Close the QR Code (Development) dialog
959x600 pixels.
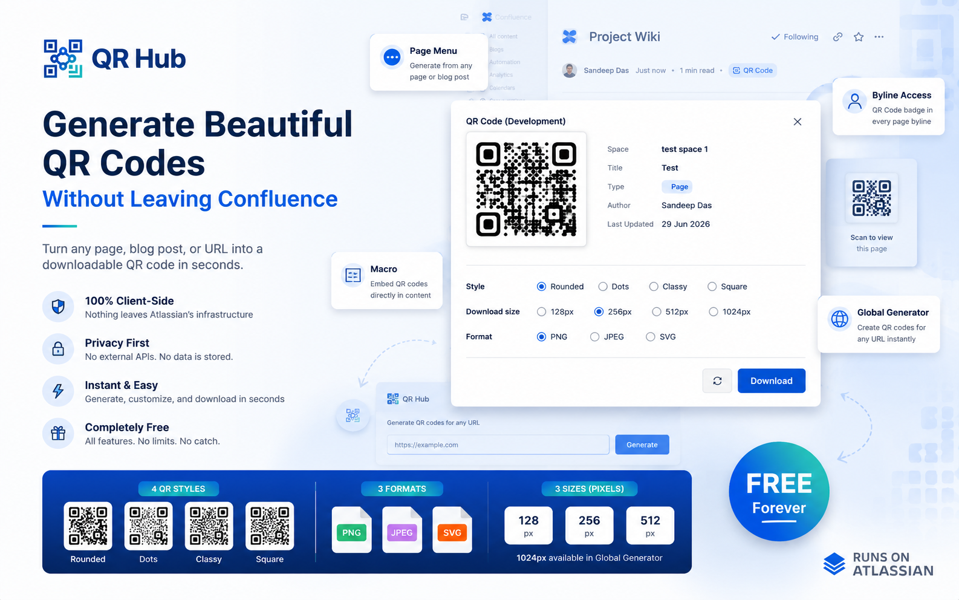[x=797, y=122]
